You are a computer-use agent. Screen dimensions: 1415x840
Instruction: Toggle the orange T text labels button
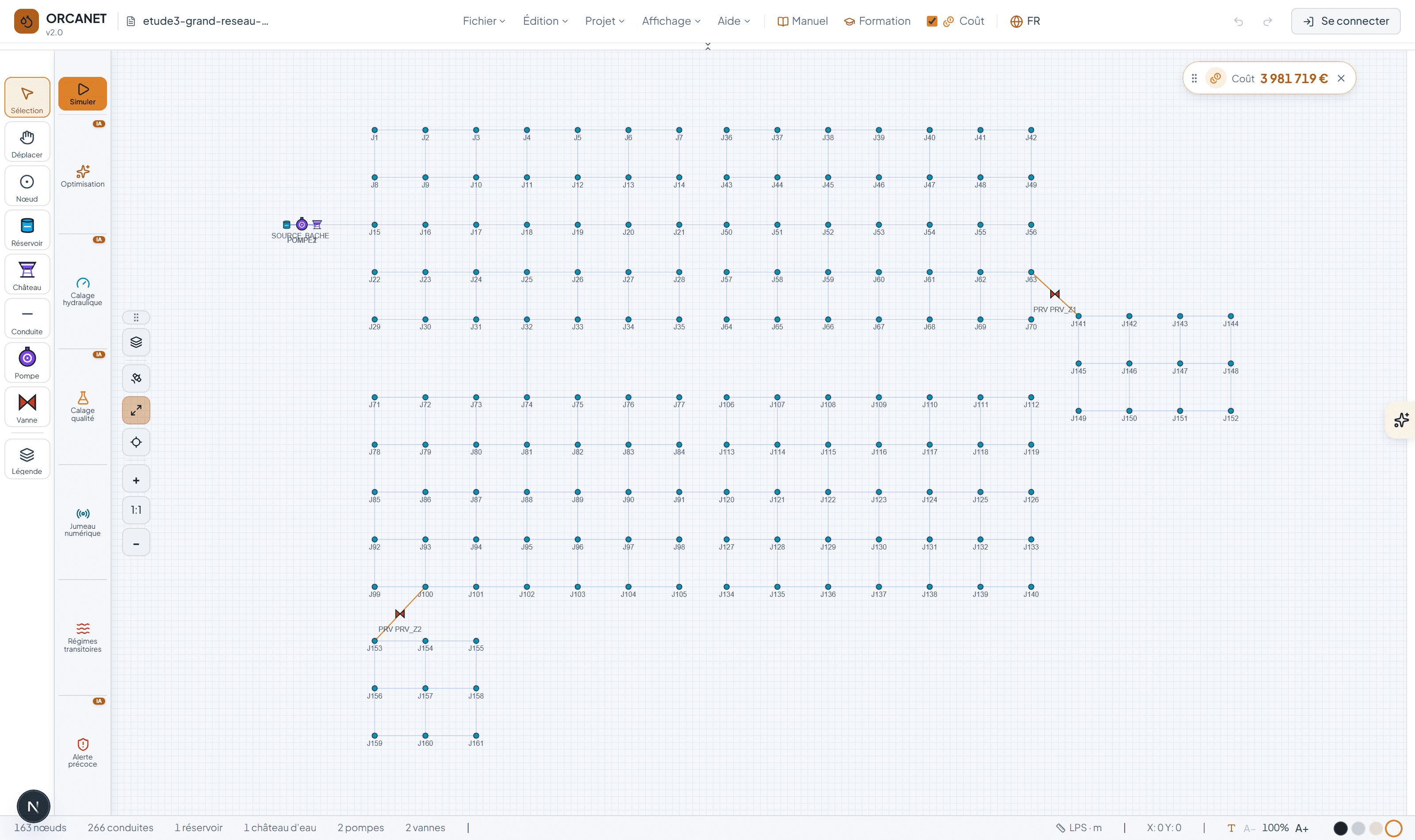pos(1231,828)
